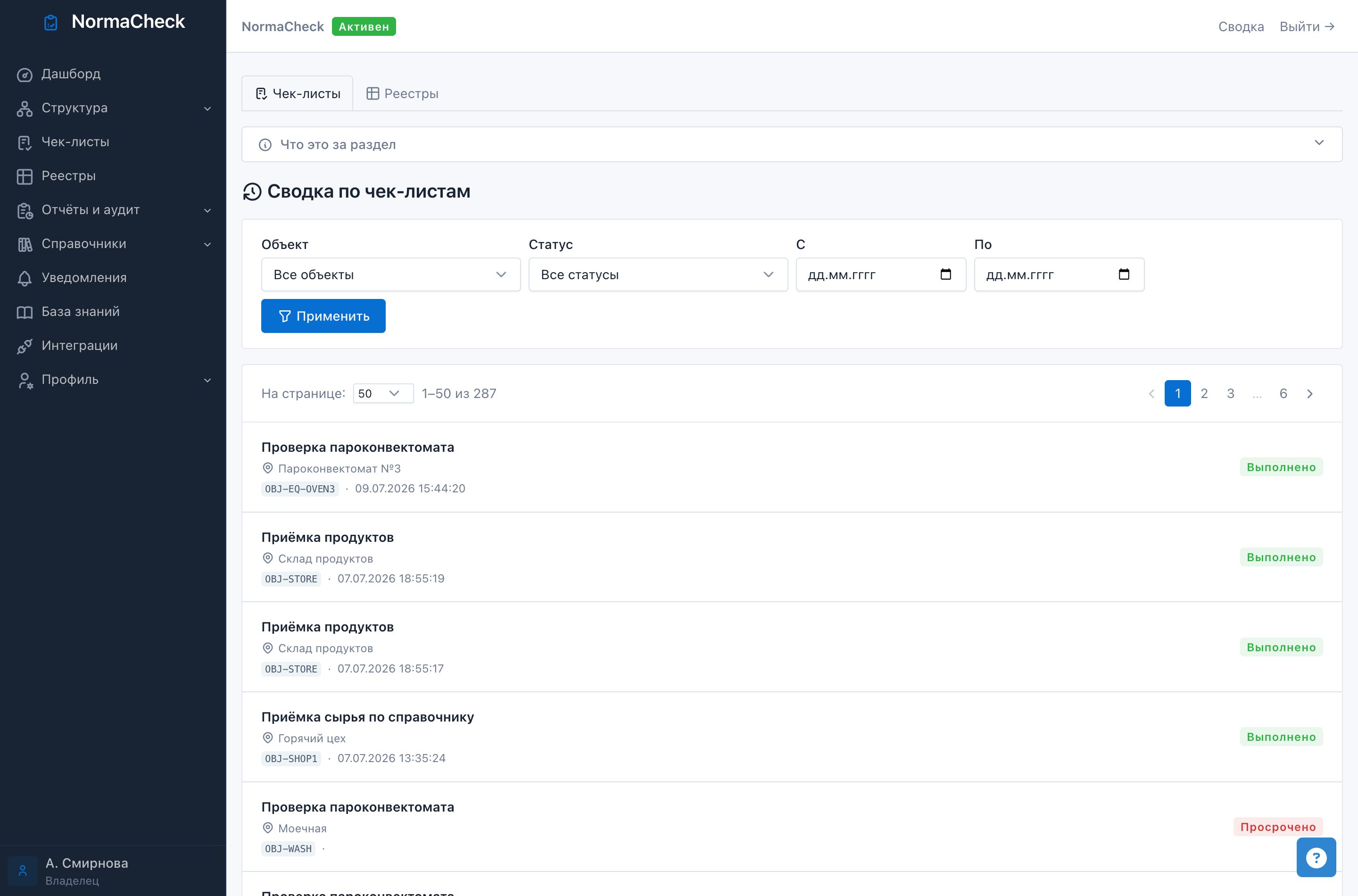
Task: Click the info icon in Что это за раздел
Action: [x=265, y=145]
